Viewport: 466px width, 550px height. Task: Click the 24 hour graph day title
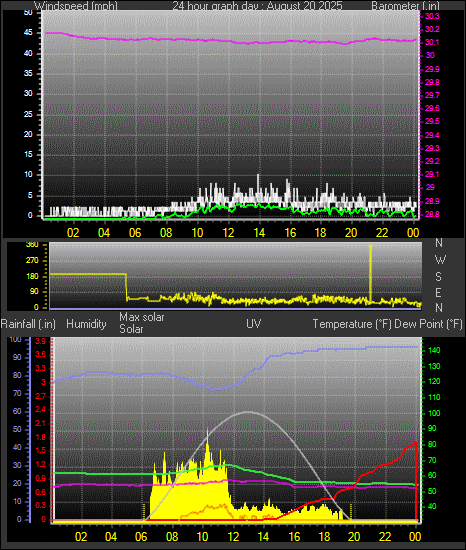pos(257,6)
